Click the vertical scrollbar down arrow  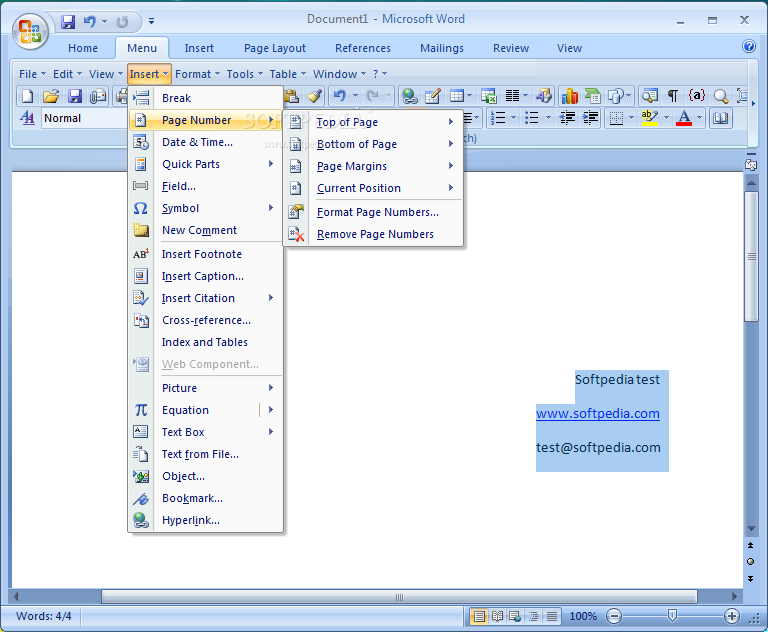(x=751, y=529)
